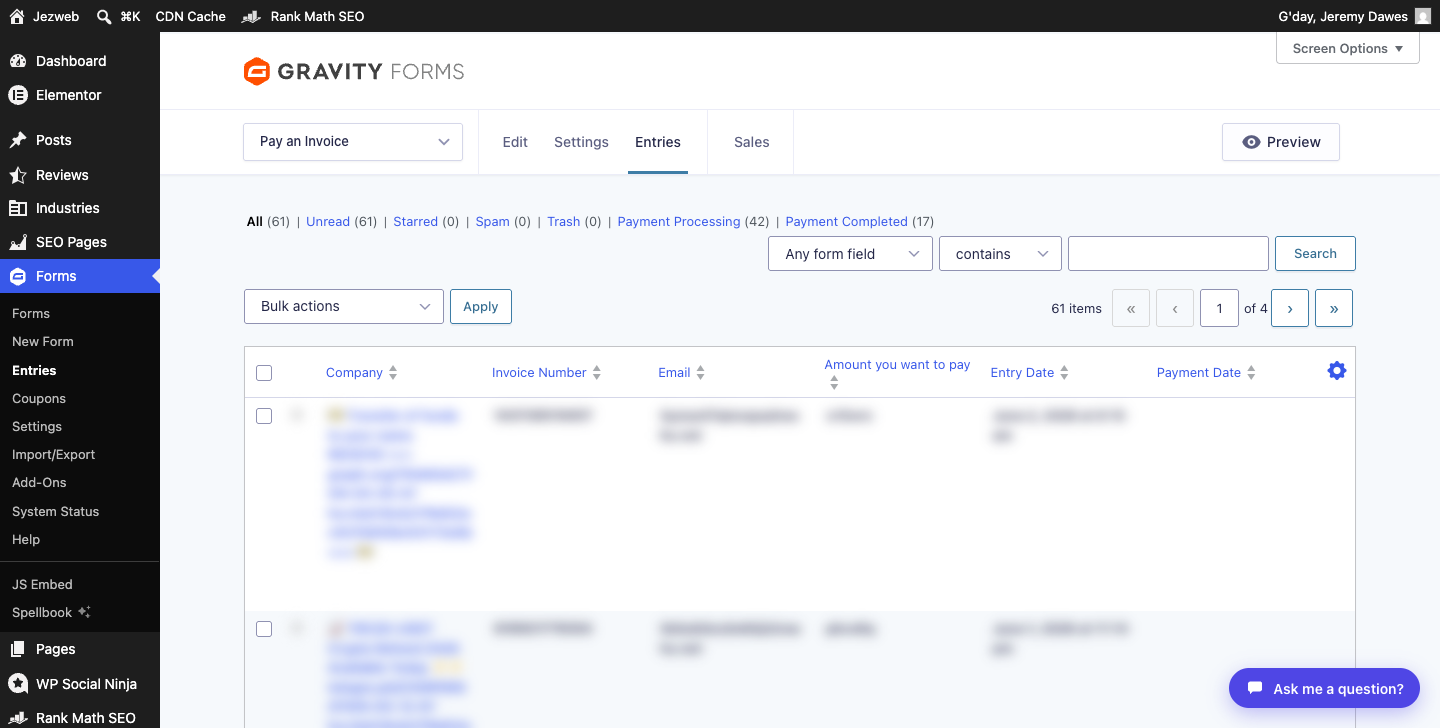This screenshot has height=728, width=1440.
Task: Sort by Entry Date arrows
Action: 1065,373
